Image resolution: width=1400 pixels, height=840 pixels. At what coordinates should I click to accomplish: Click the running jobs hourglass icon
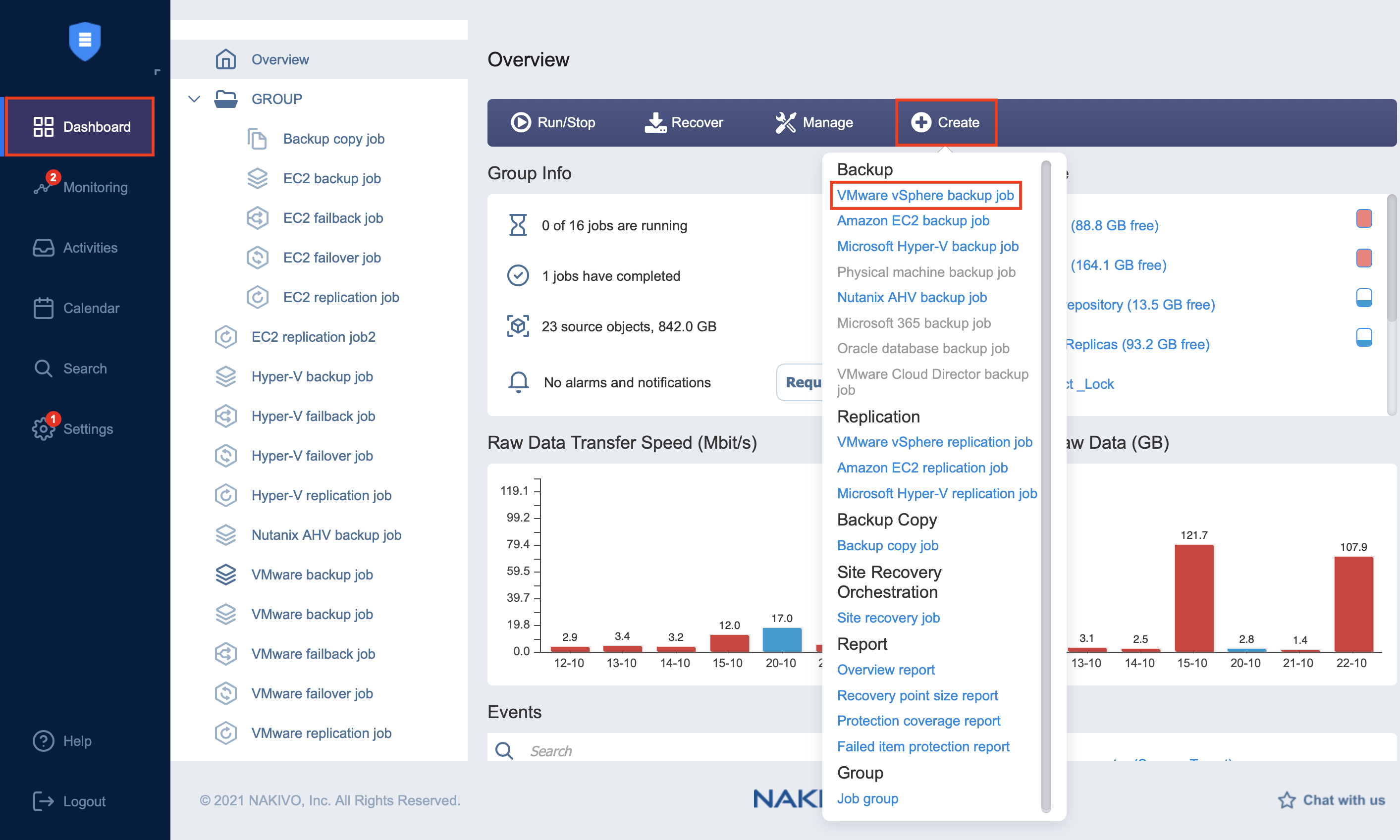click(x=517, y=225)
